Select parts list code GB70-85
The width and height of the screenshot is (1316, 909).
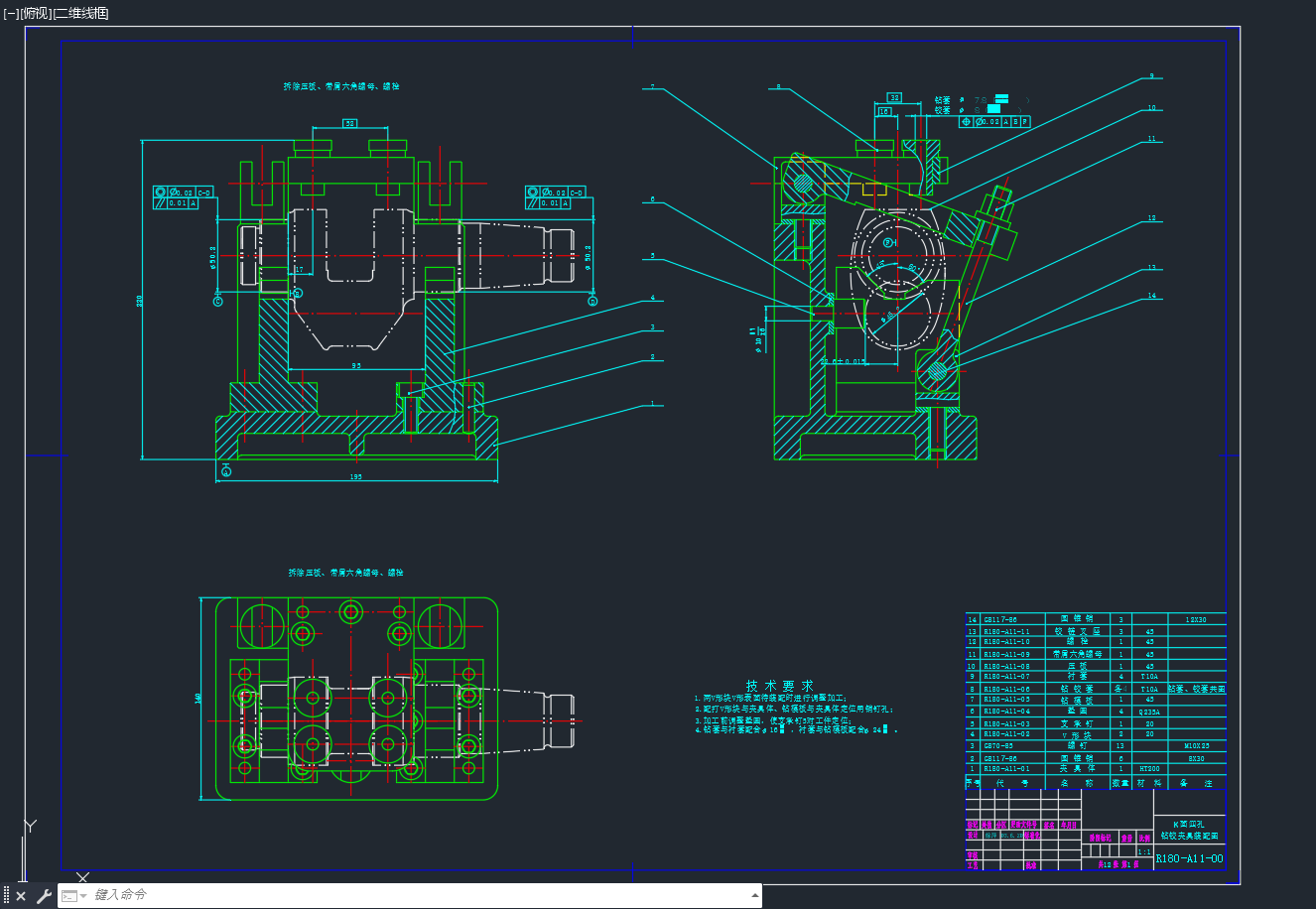(998, 746)
